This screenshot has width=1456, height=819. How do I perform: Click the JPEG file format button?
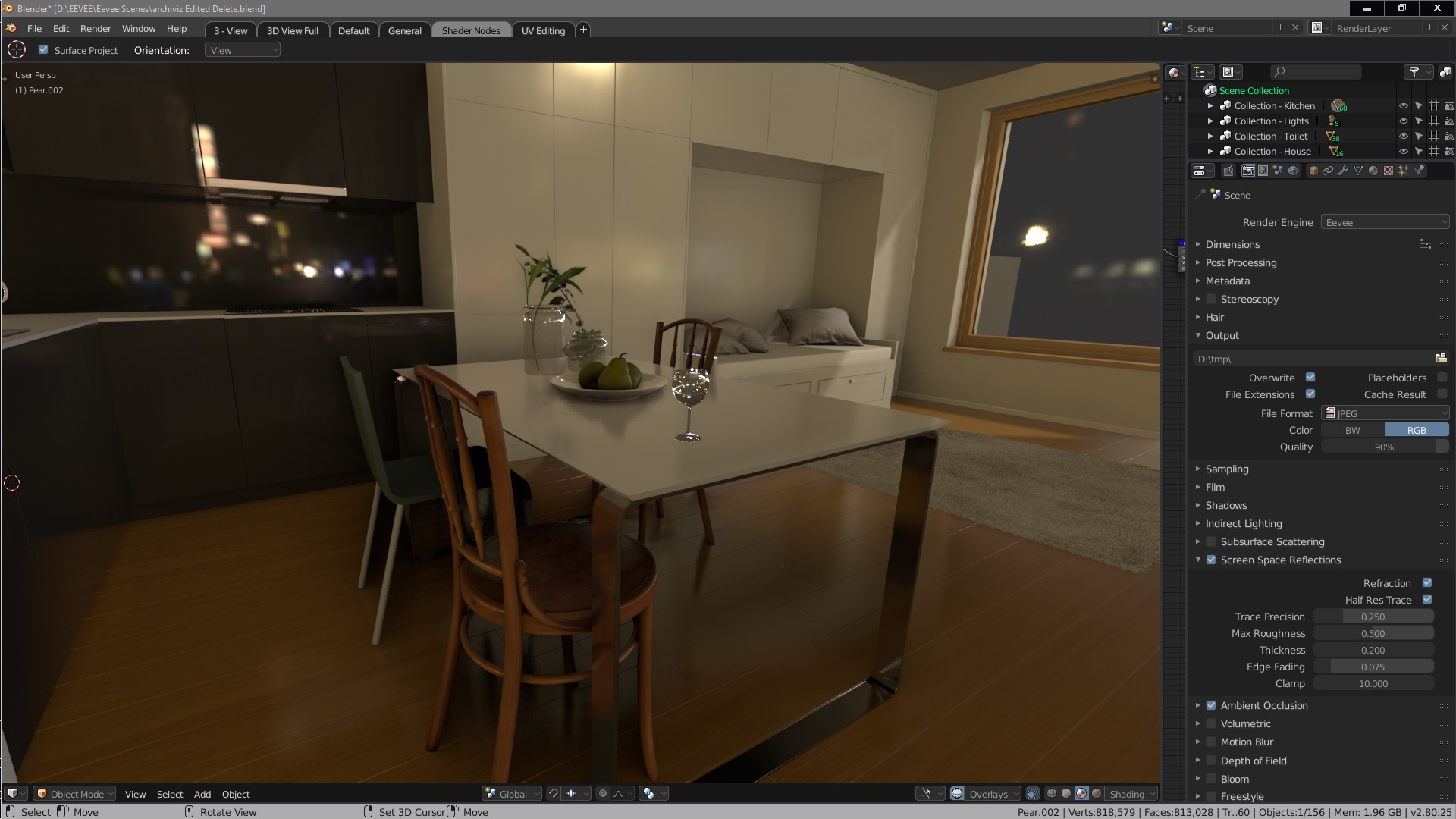pyautogui.click(x=1383, y=412)
